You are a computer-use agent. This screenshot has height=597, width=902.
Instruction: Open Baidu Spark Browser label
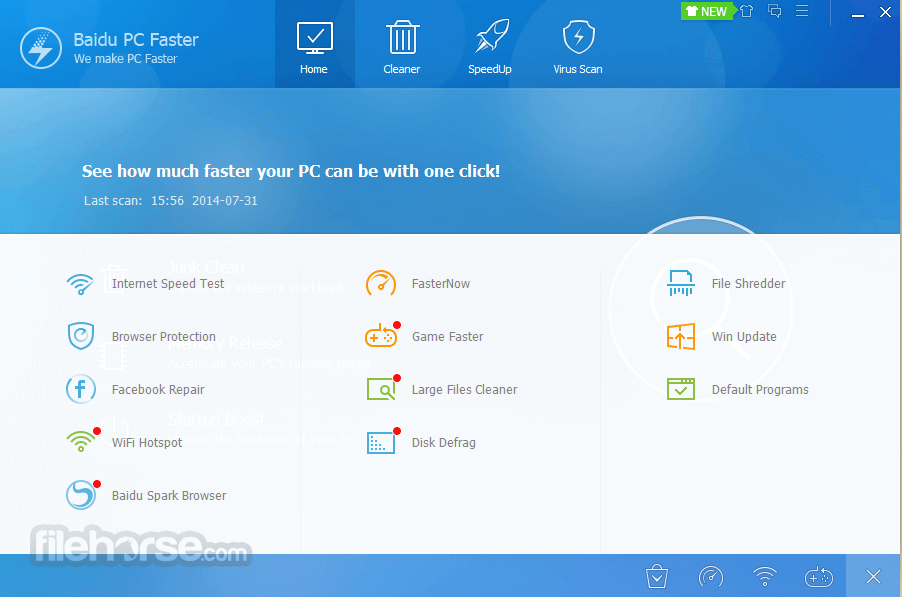pos(169,495)
